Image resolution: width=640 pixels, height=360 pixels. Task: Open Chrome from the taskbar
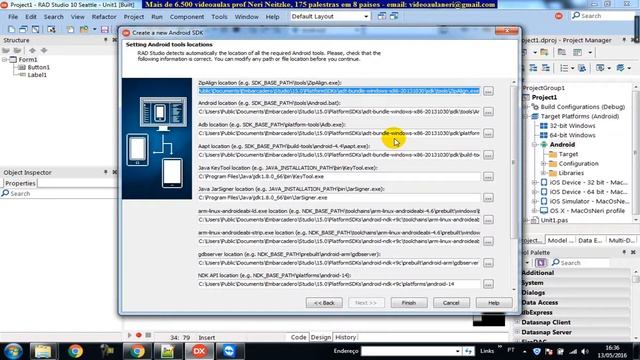(75, 351)
